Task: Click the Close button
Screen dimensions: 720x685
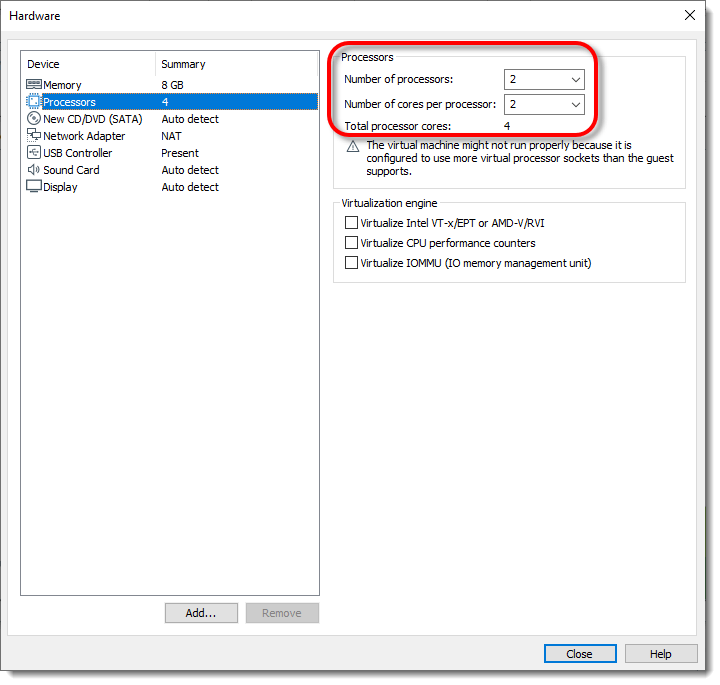Action: click(580, 653)
